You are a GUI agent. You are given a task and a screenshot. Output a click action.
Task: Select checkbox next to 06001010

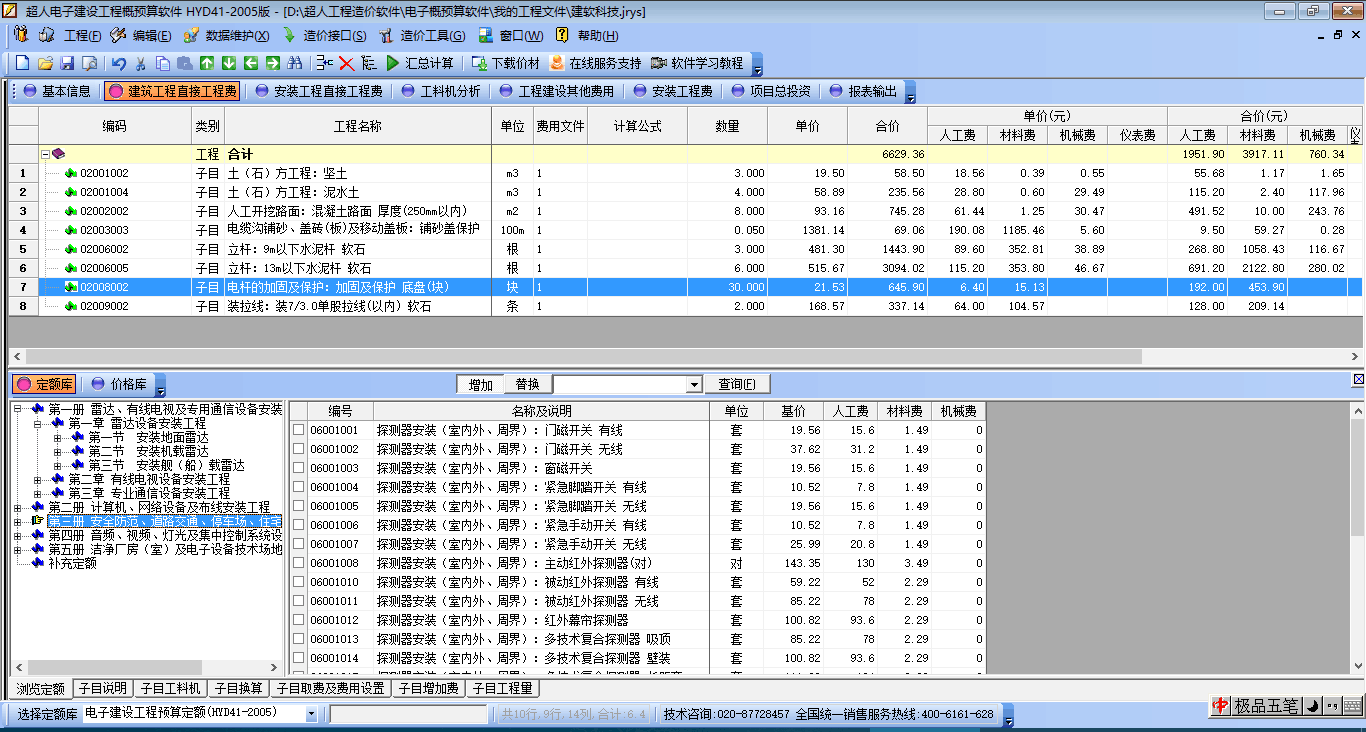pyautogui.click(x=298, y=582)
